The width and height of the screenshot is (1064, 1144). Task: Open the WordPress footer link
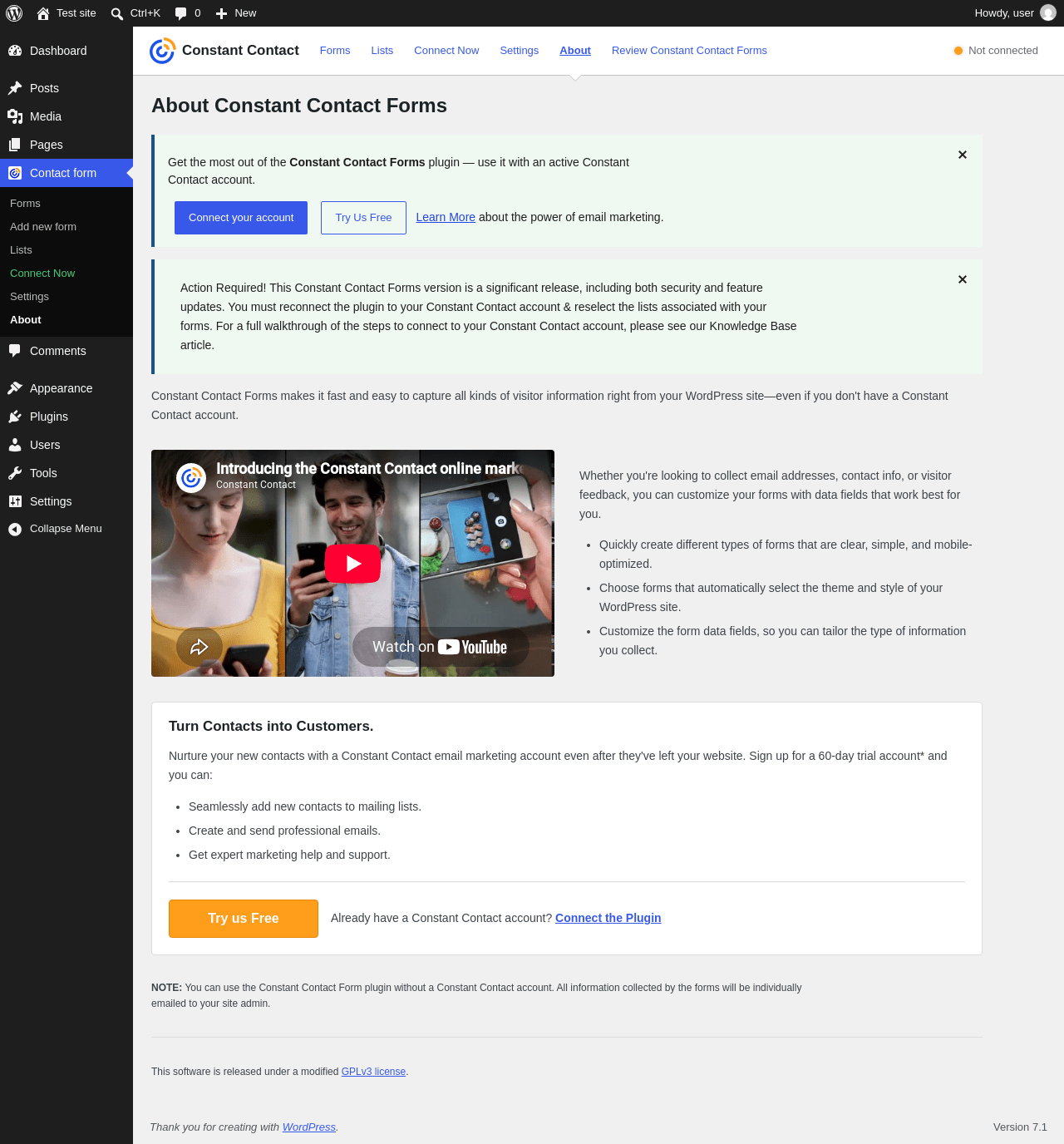[x=309, y=1127]
